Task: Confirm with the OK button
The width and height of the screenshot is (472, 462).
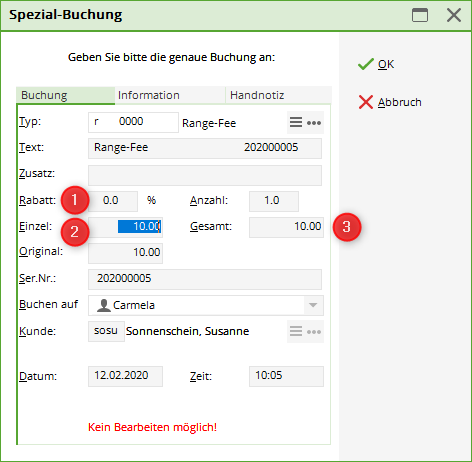Action: pyautogui.click(x=376, y=64)
